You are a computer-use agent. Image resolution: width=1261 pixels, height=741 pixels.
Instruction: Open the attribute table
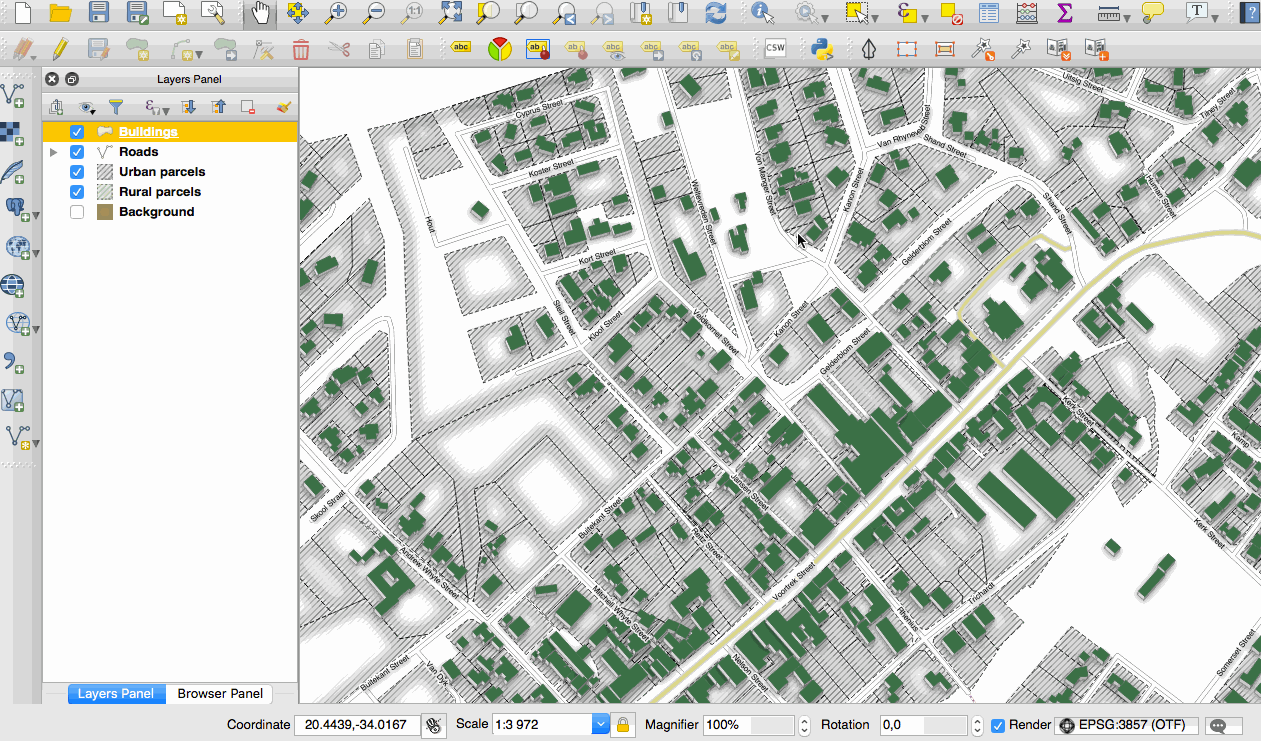tap(989, 13)
